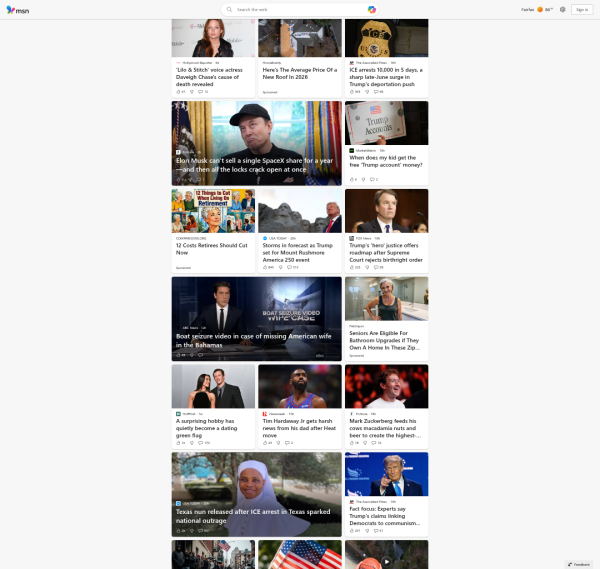The image size is (600, 569).
Task: Click the Fairfax weather location text
Action: coord(527,10)
